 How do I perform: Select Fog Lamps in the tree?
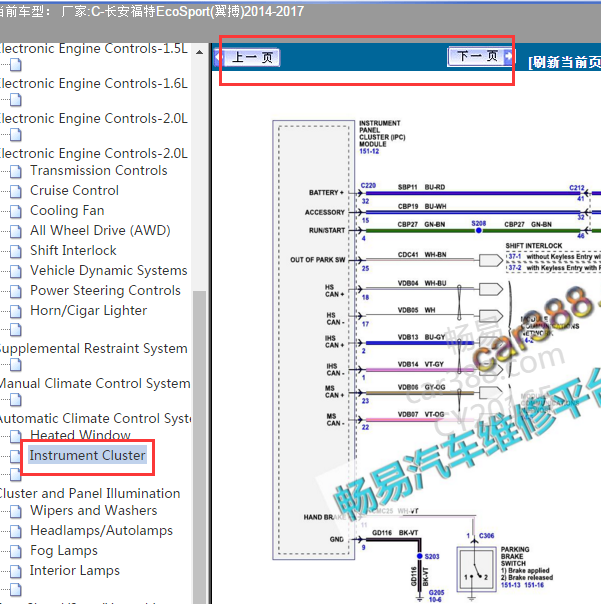(64, 550)
